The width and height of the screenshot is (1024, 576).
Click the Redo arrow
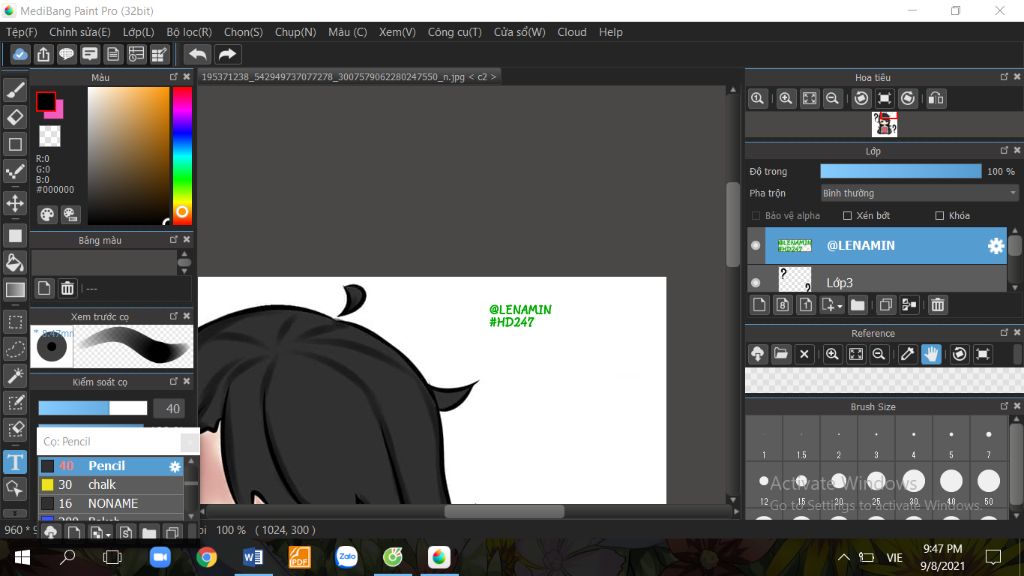[x=227, y=54]
